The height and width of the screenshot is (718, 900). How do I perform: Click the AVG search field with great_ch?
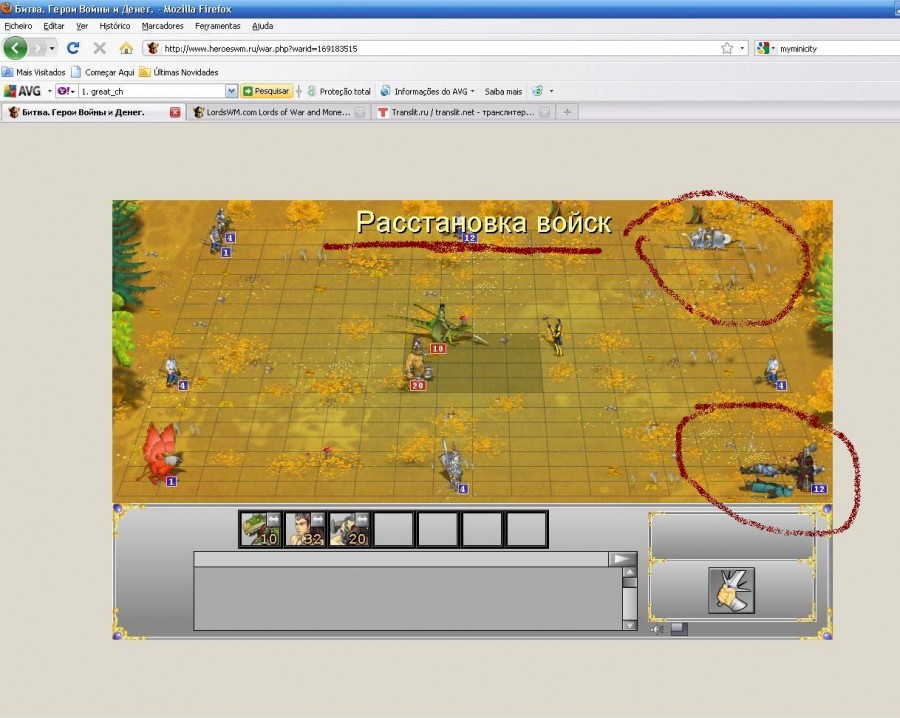point(152,91)
